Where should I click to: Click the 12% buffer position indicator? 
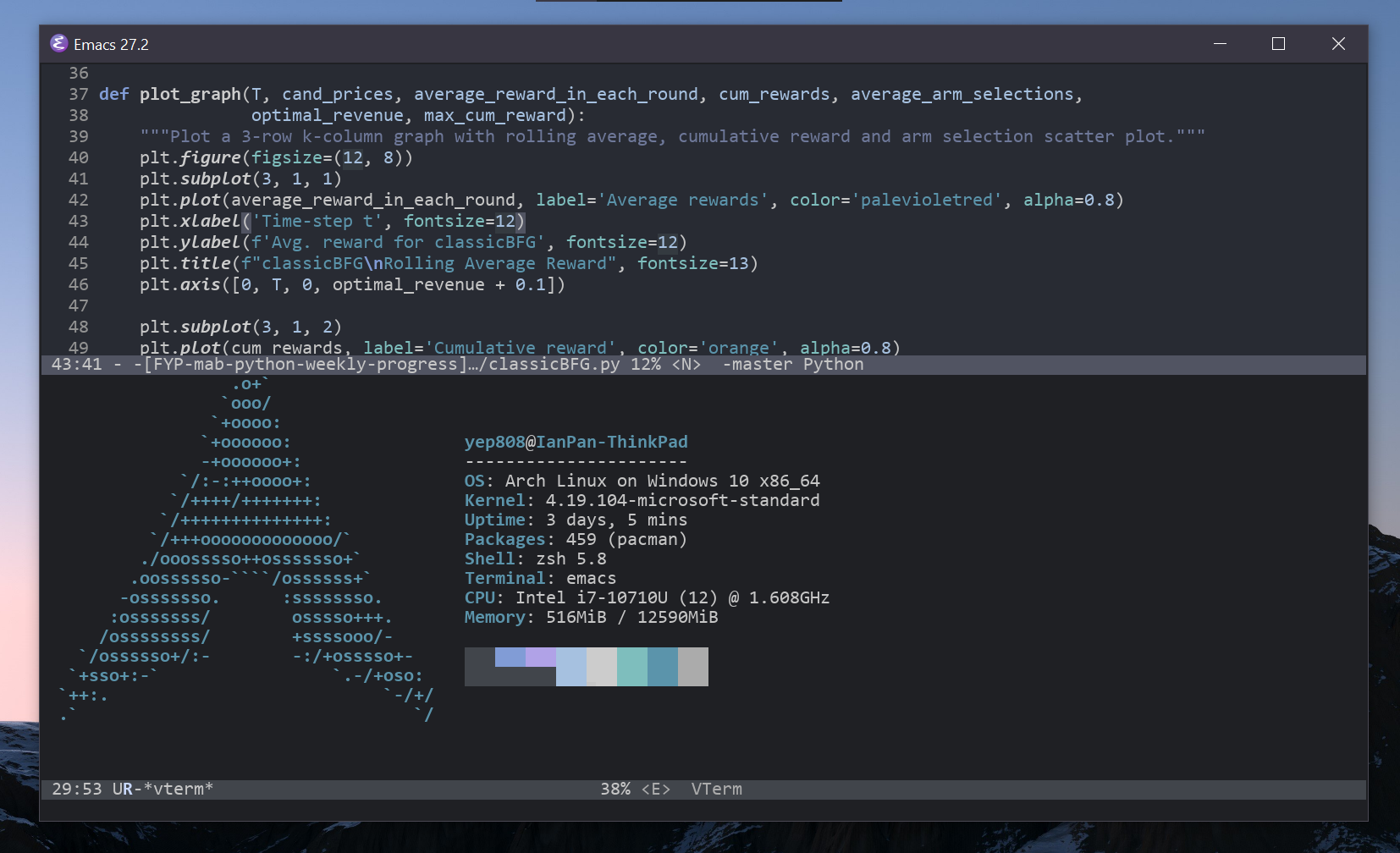point(646,365)
